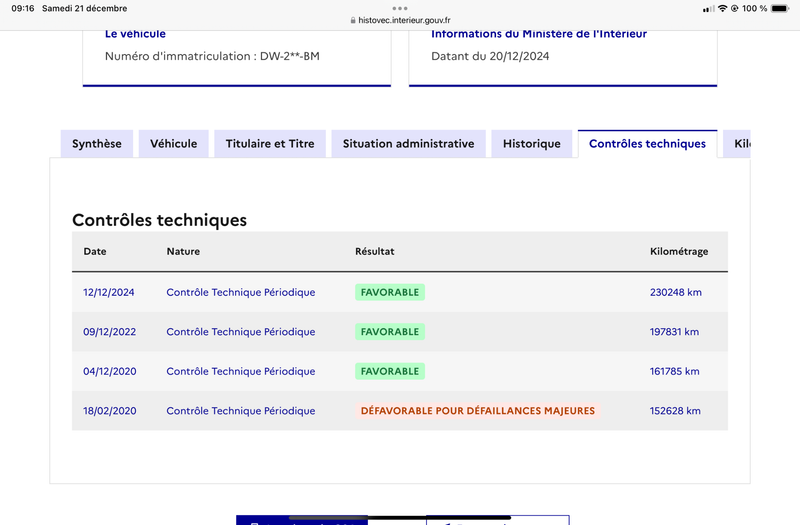800x525 pixels.
Task: Click FAVORABLE badge for 12/12/2024
Action: [390, 292]
